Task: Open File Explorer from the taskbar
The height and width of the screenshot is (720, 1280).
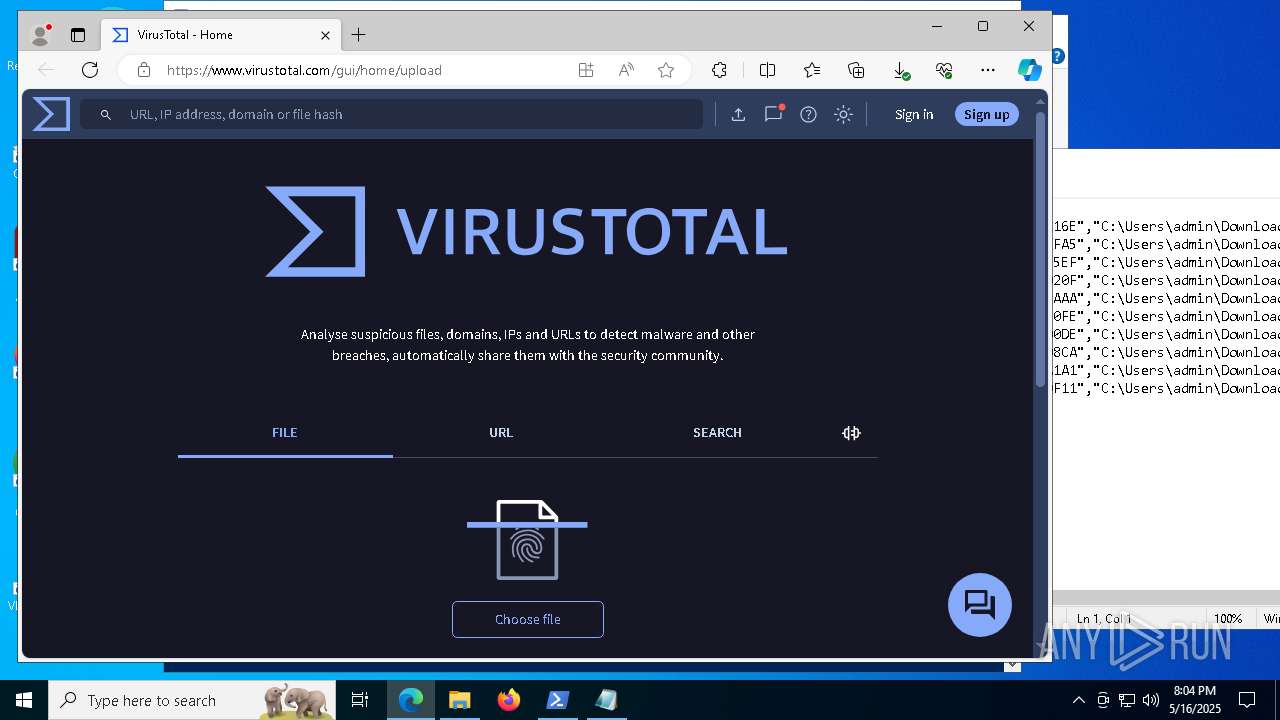Action: (x=460, y=700)
